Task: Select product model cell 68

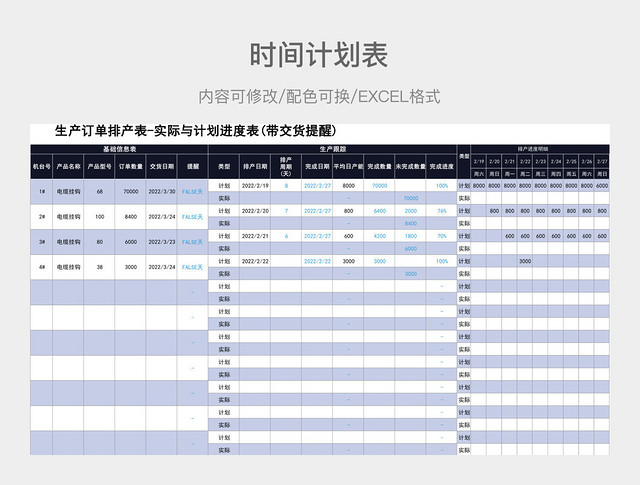Action: point(100,191)
